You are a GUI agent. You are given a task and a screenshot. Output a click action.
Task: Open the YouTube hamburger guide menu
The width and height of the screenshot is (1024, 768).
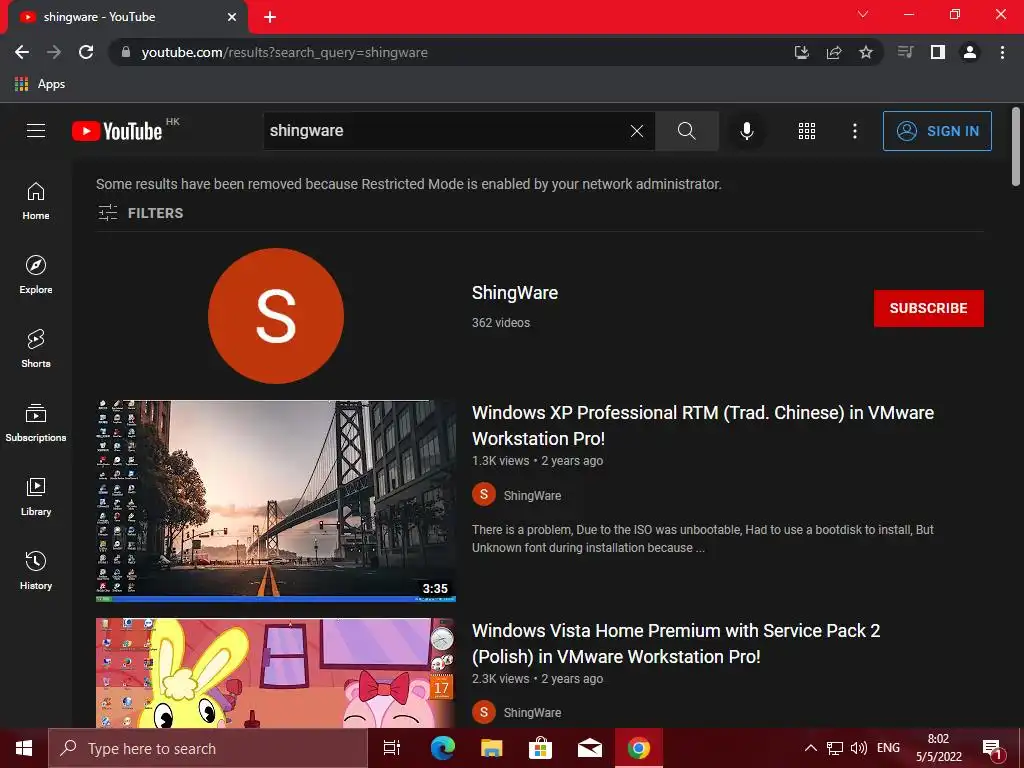pyautogui.click(x=36, y=131)
